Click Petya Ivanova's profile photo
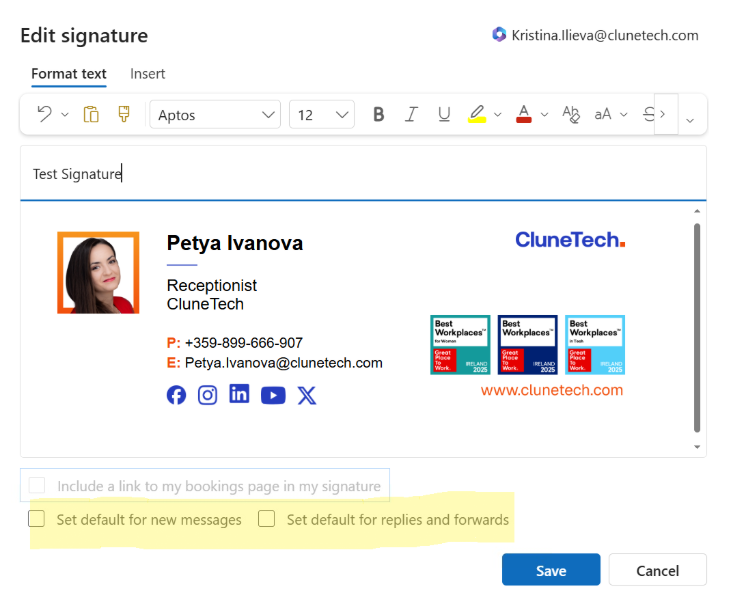The height and width of the screenshot is (603, 729). 98,273
